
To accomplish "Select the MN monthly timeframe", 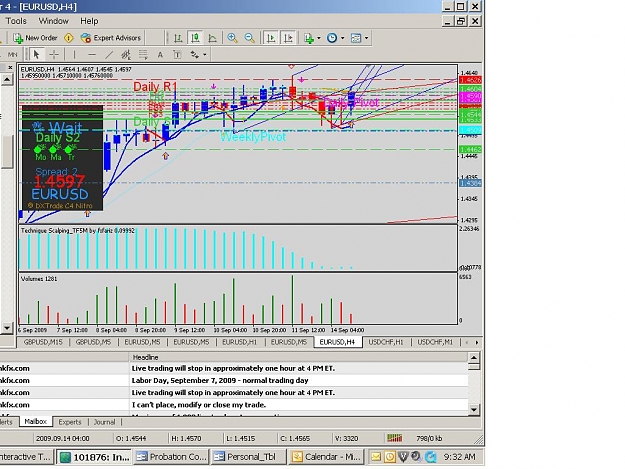I will point(12,55).
